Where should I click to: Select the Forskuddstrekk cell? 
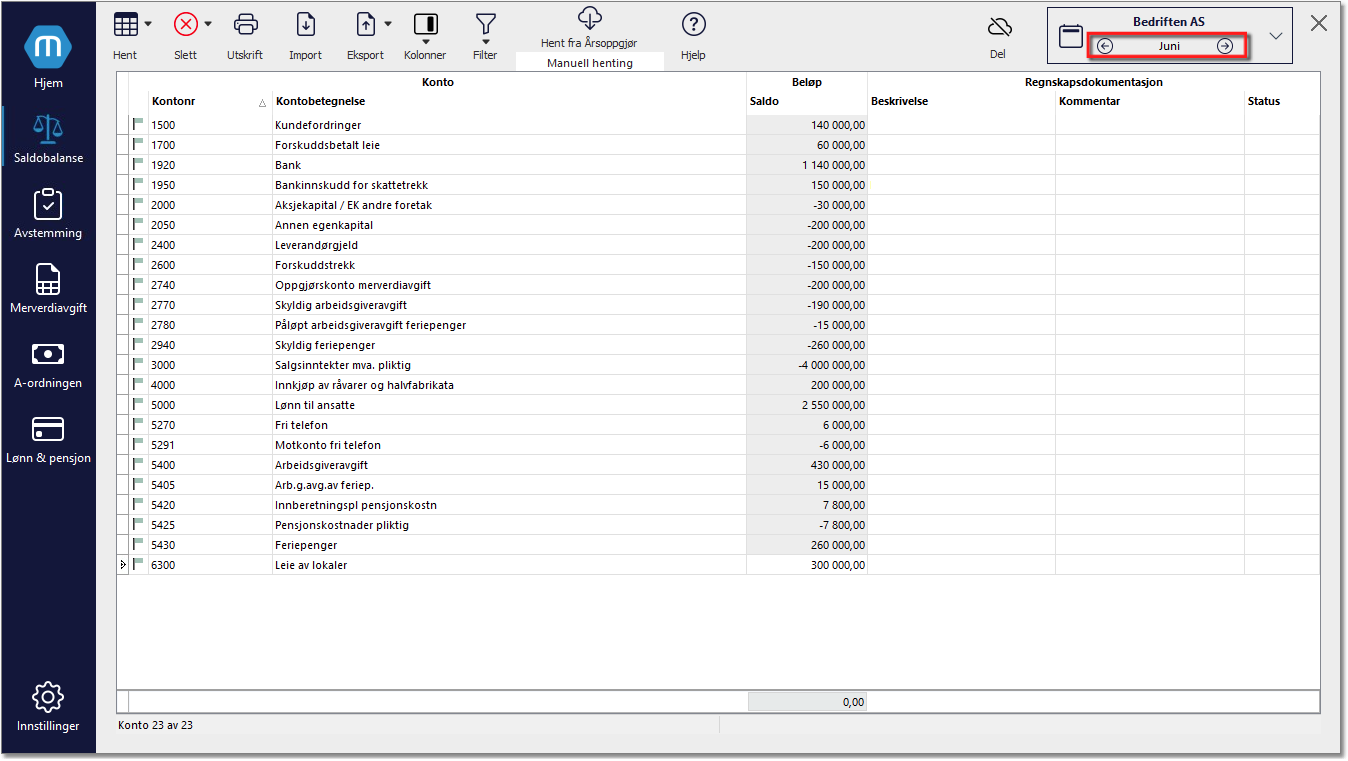click(x=509, y=265)
